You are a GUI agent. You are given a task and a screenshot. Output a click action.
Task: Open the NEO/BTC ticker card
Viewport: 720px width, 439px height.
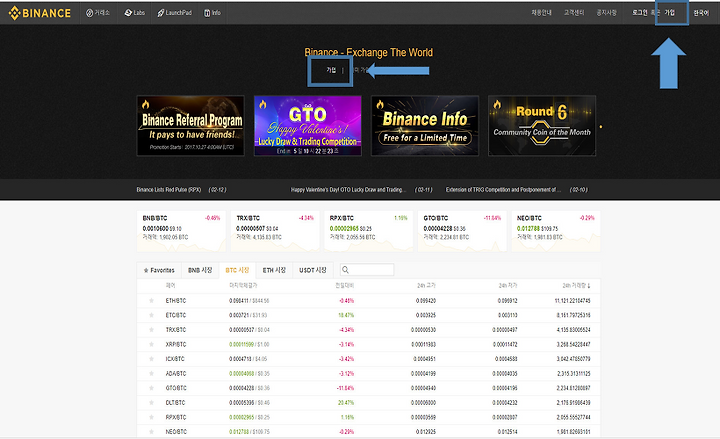(x=556, y=231)
